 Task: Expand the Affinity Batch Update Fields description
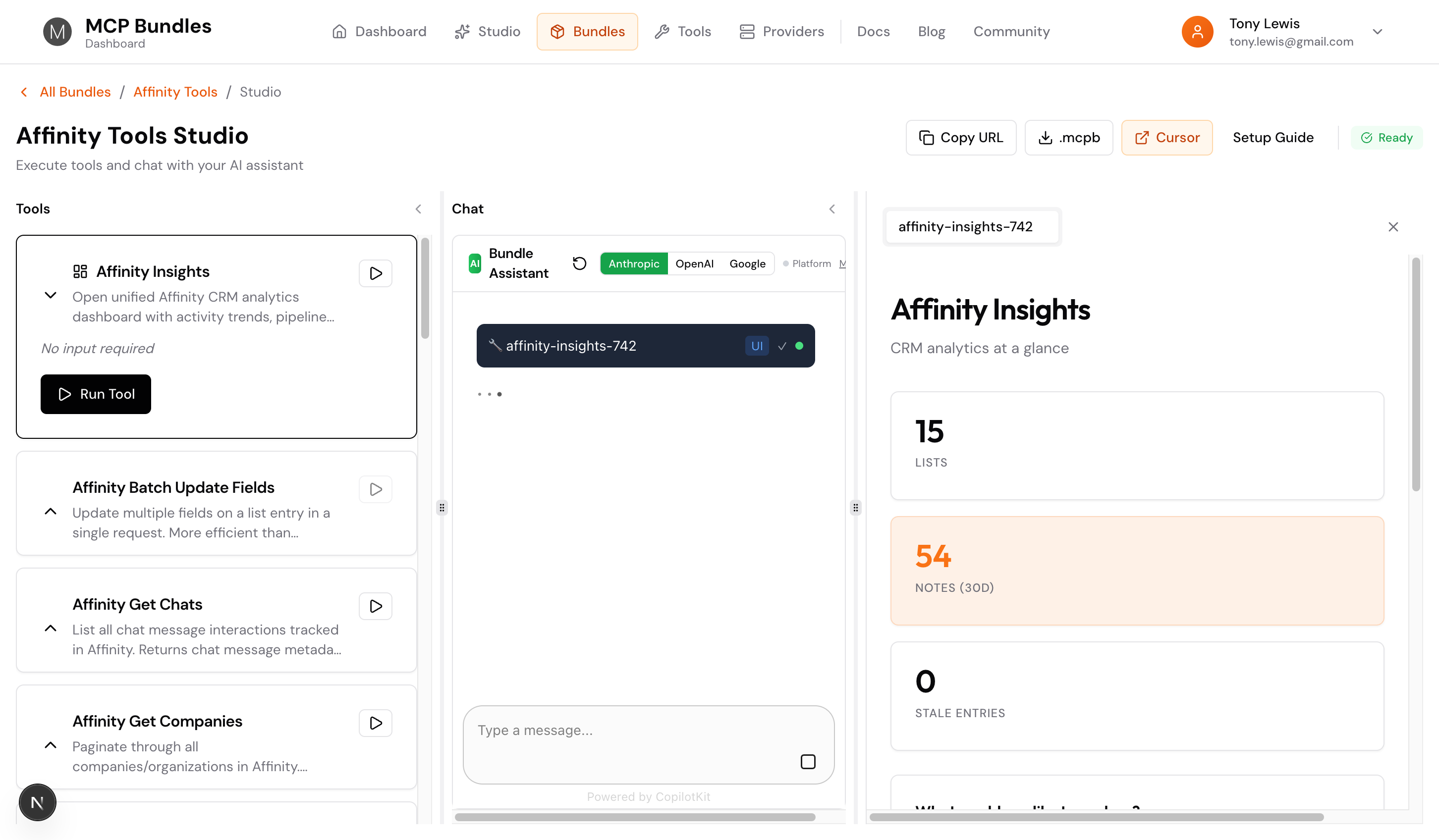coord(50,511)
